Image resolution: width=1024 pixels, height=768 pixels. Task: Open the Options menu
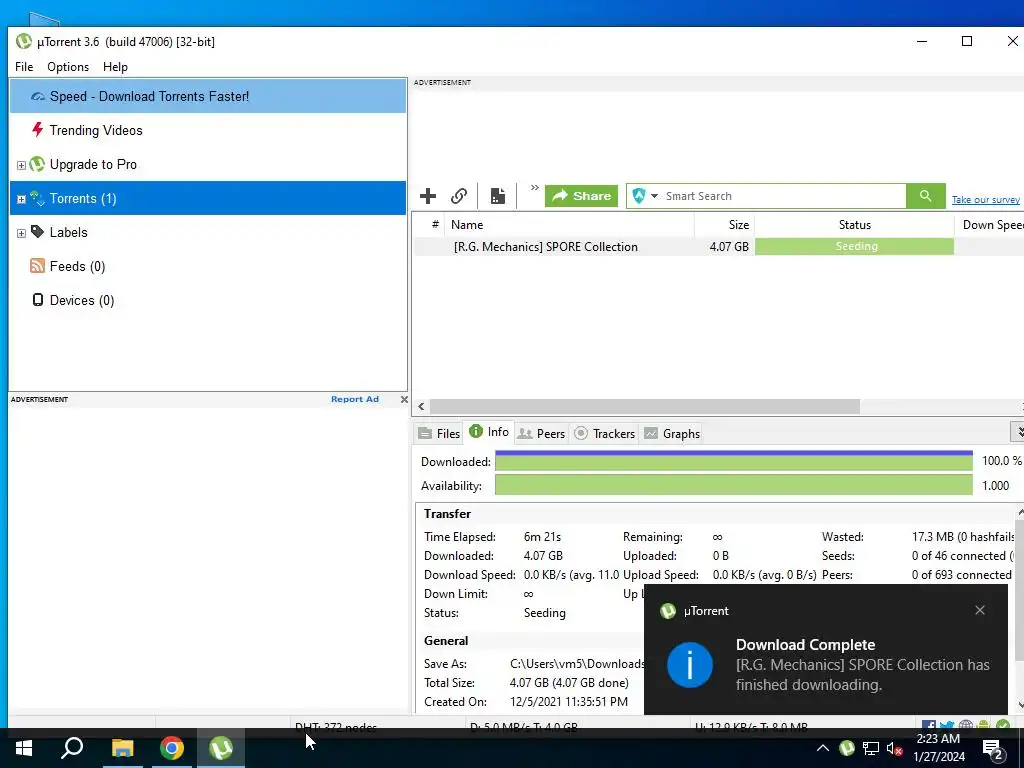[x=68, y=67]
